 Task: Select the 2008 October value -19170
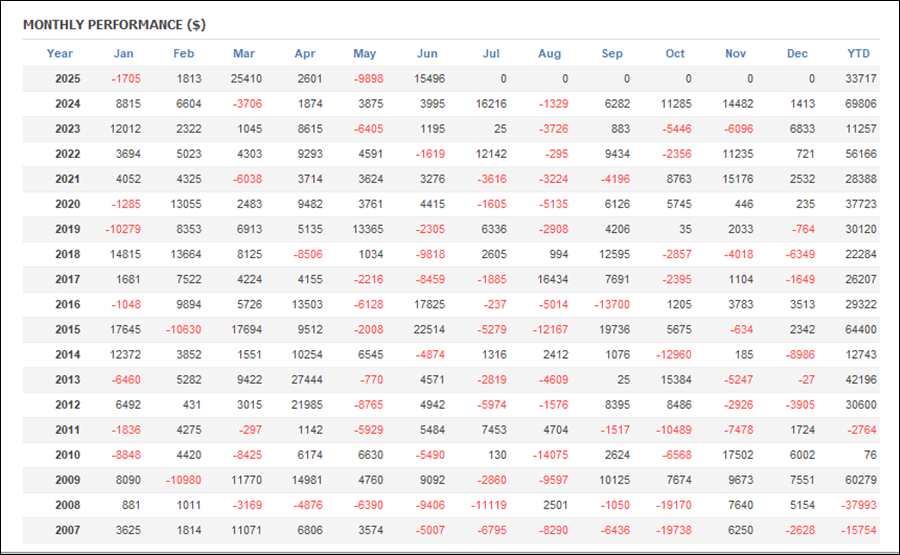pos(674,505)
